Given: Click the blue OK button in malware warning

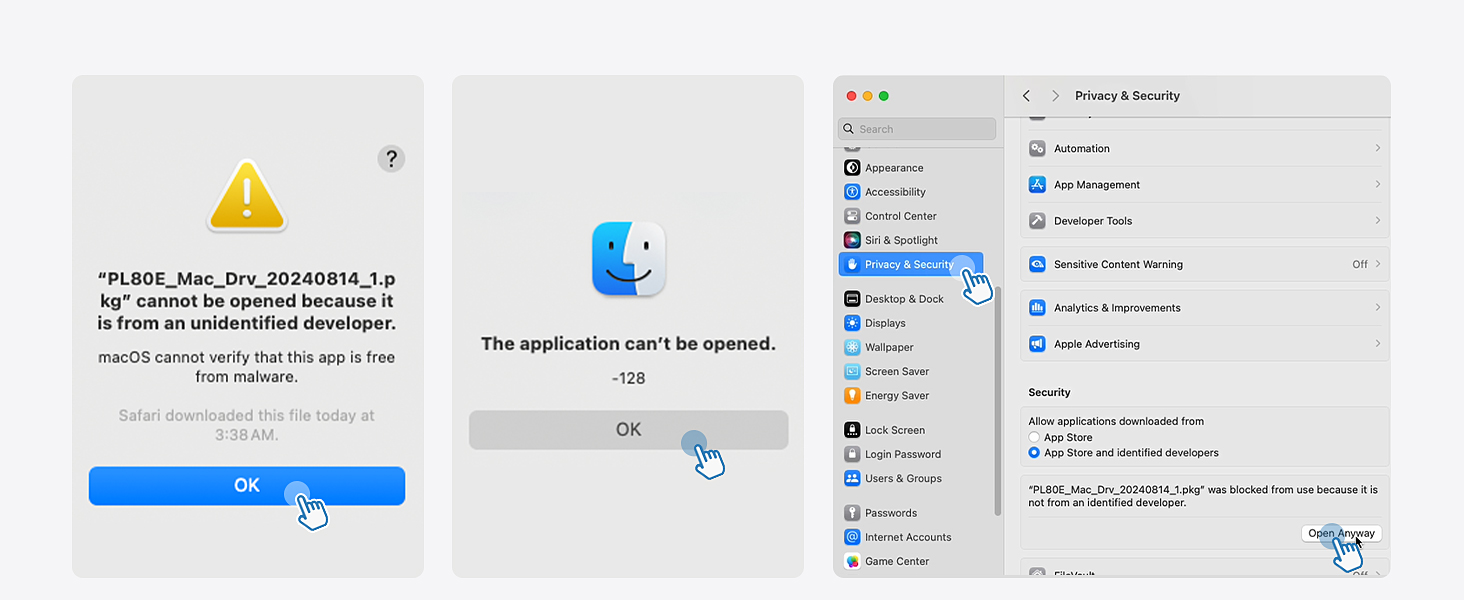Looking at the screenshot, I should pos(247,486).
